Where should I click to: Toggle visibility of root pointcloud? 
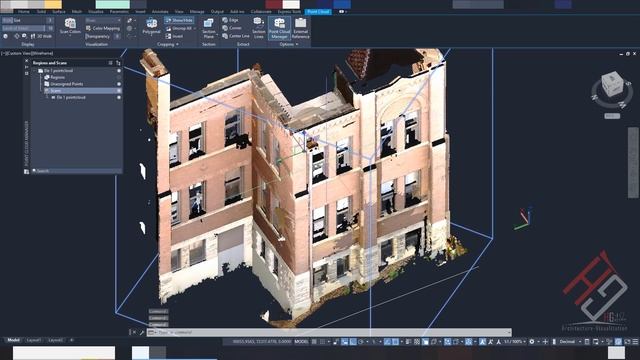pyautogui.click(x=119, y=71)
